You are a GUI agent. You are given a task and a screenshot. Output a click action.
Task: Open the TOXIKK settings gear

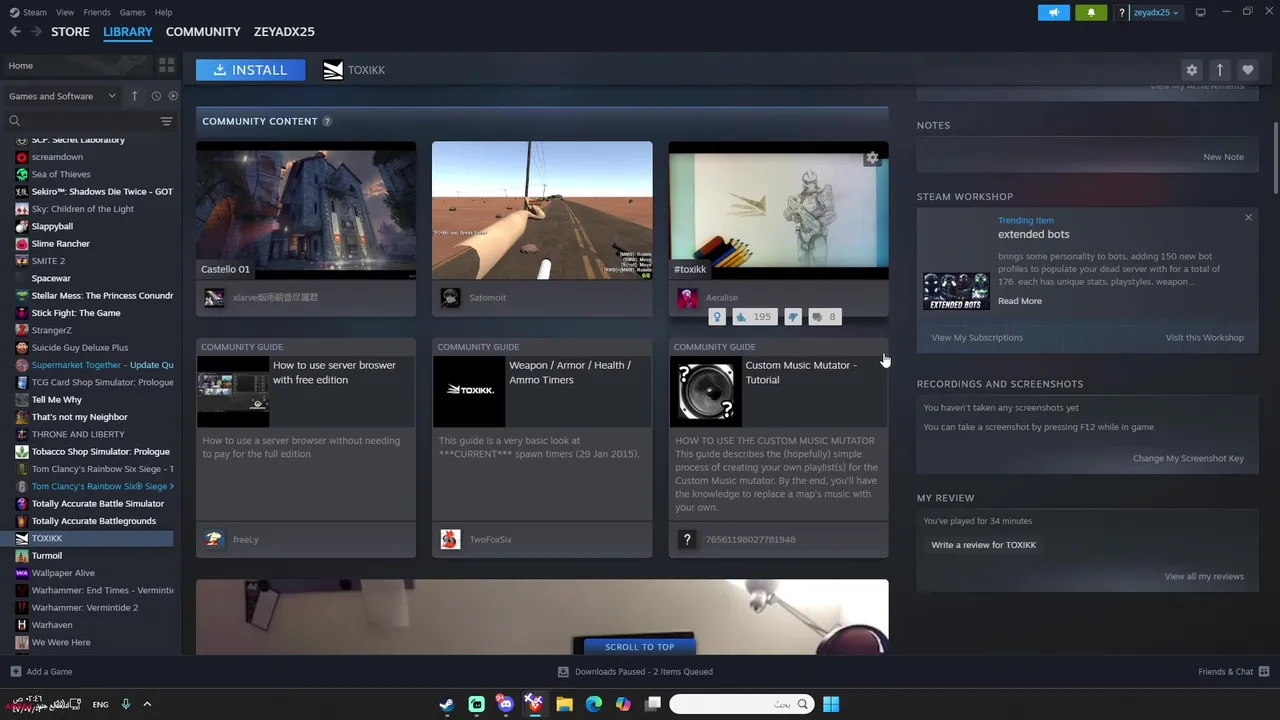coord(1191,70)
